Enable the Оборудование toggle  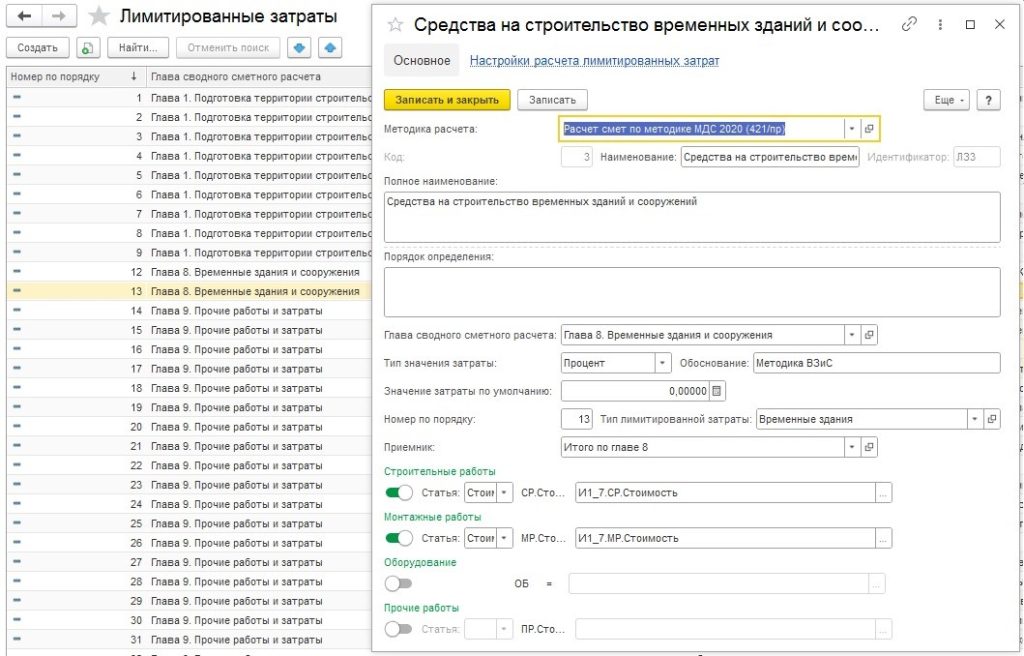pyautogui.click(x=398, y=583)
